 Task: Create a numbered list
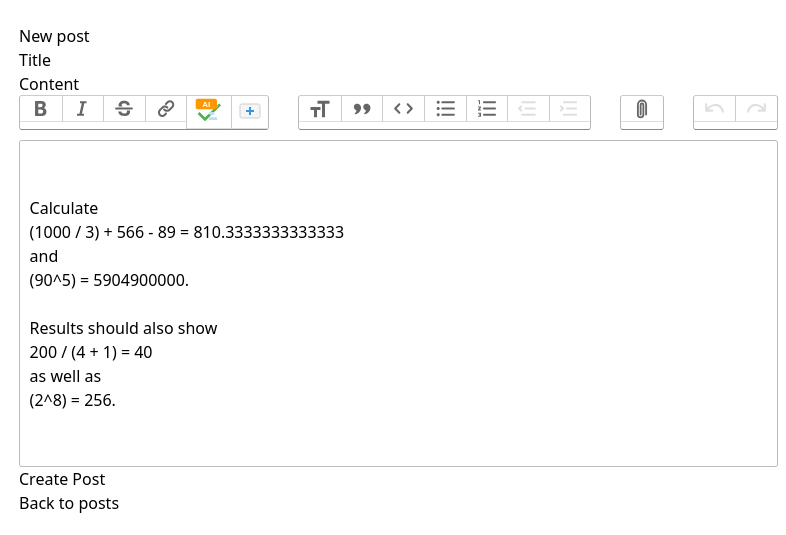[487, 109]
